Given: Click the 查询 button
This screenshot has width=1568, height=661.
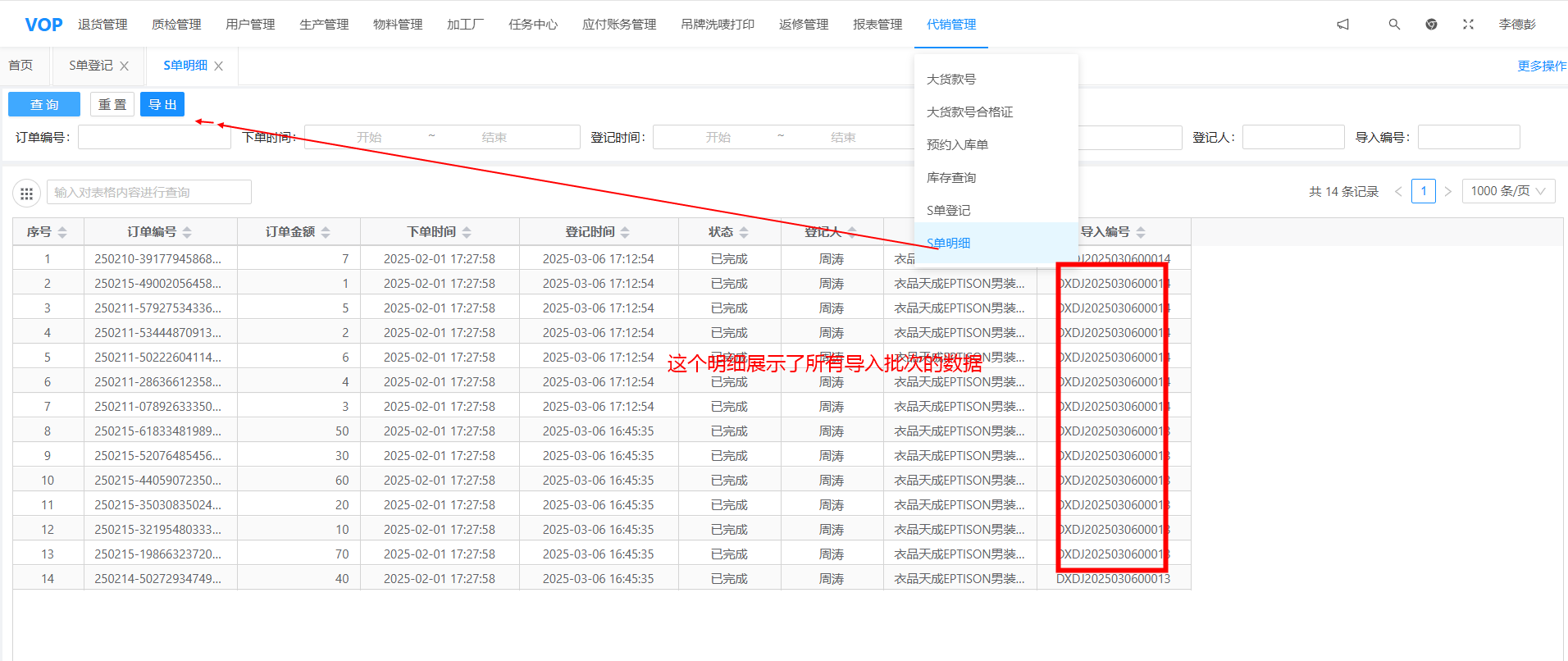Looking at the screenshot, I should 44,105.
